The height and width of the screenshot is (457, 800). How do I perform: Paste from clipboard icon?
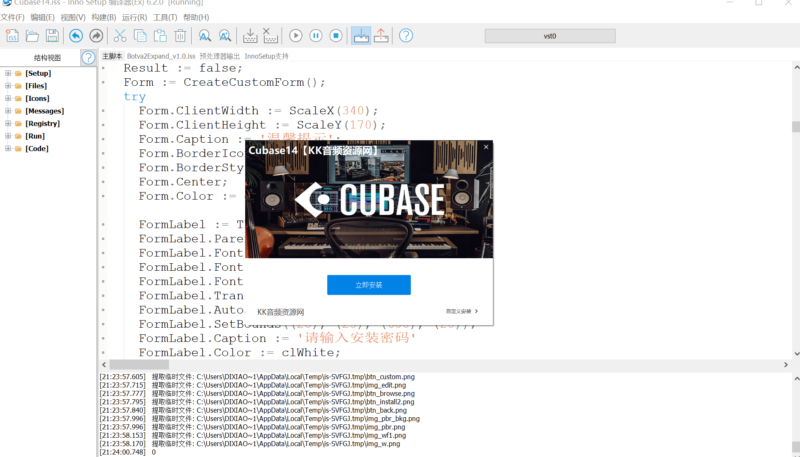(160, 36)
